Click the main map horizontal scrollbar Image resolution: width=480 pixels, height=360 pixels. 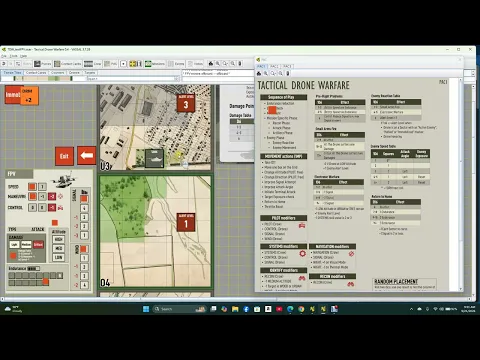237,299
